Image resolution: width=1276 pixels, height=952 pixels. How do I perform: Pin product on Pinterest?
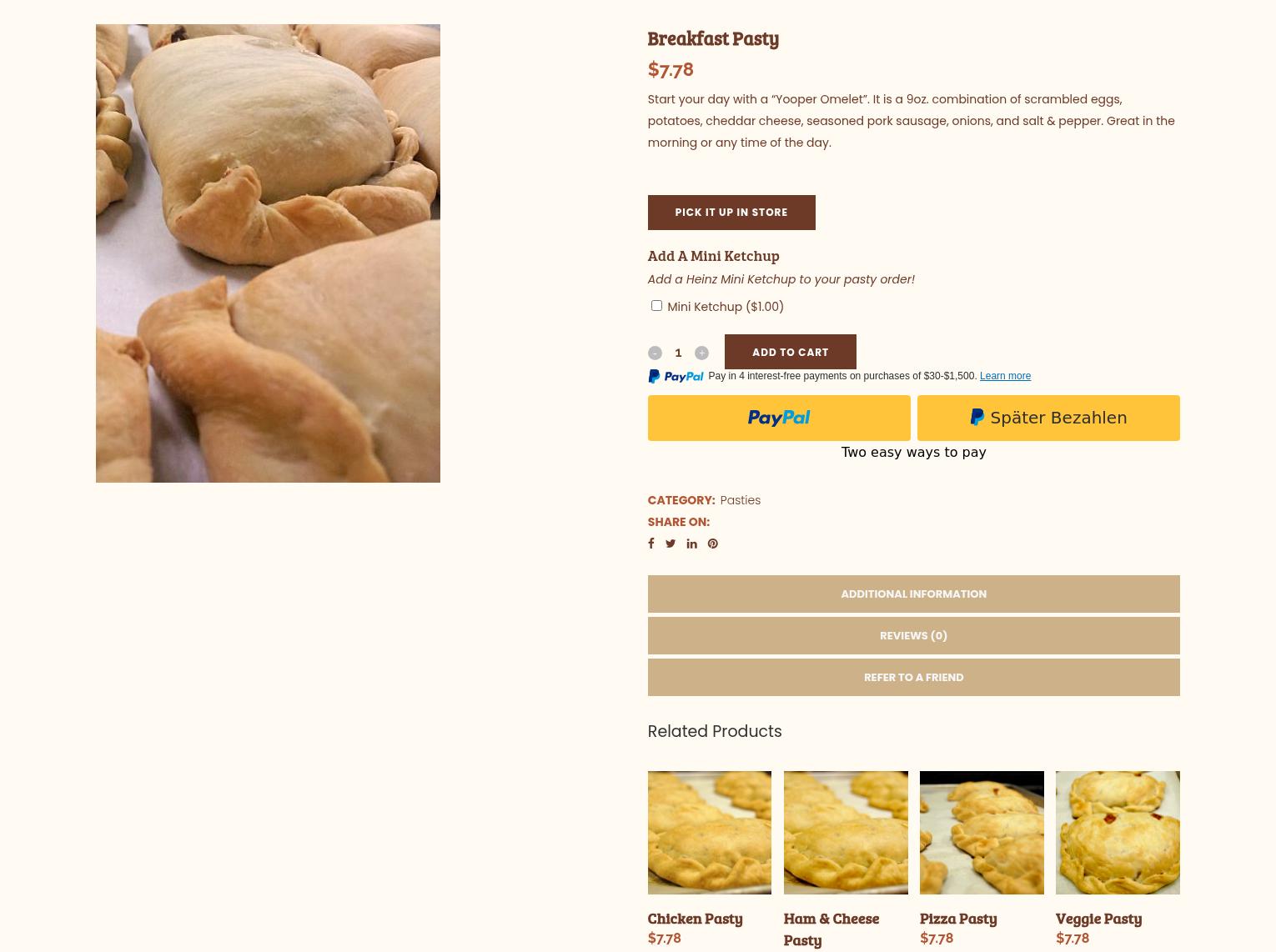[712, 544]
